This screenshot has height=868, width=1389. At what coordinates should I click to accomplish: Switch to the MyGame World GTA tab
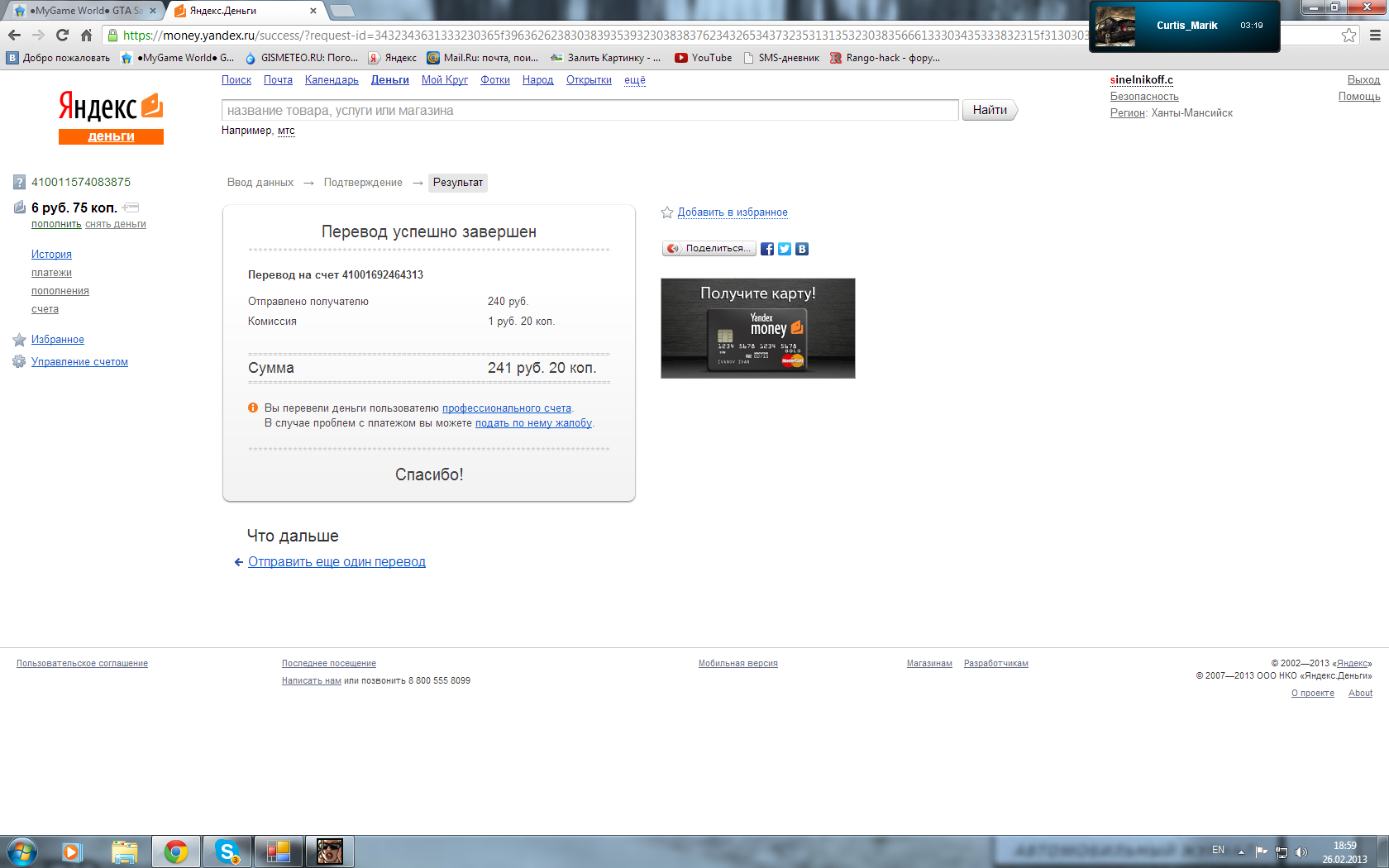point(84,11)
